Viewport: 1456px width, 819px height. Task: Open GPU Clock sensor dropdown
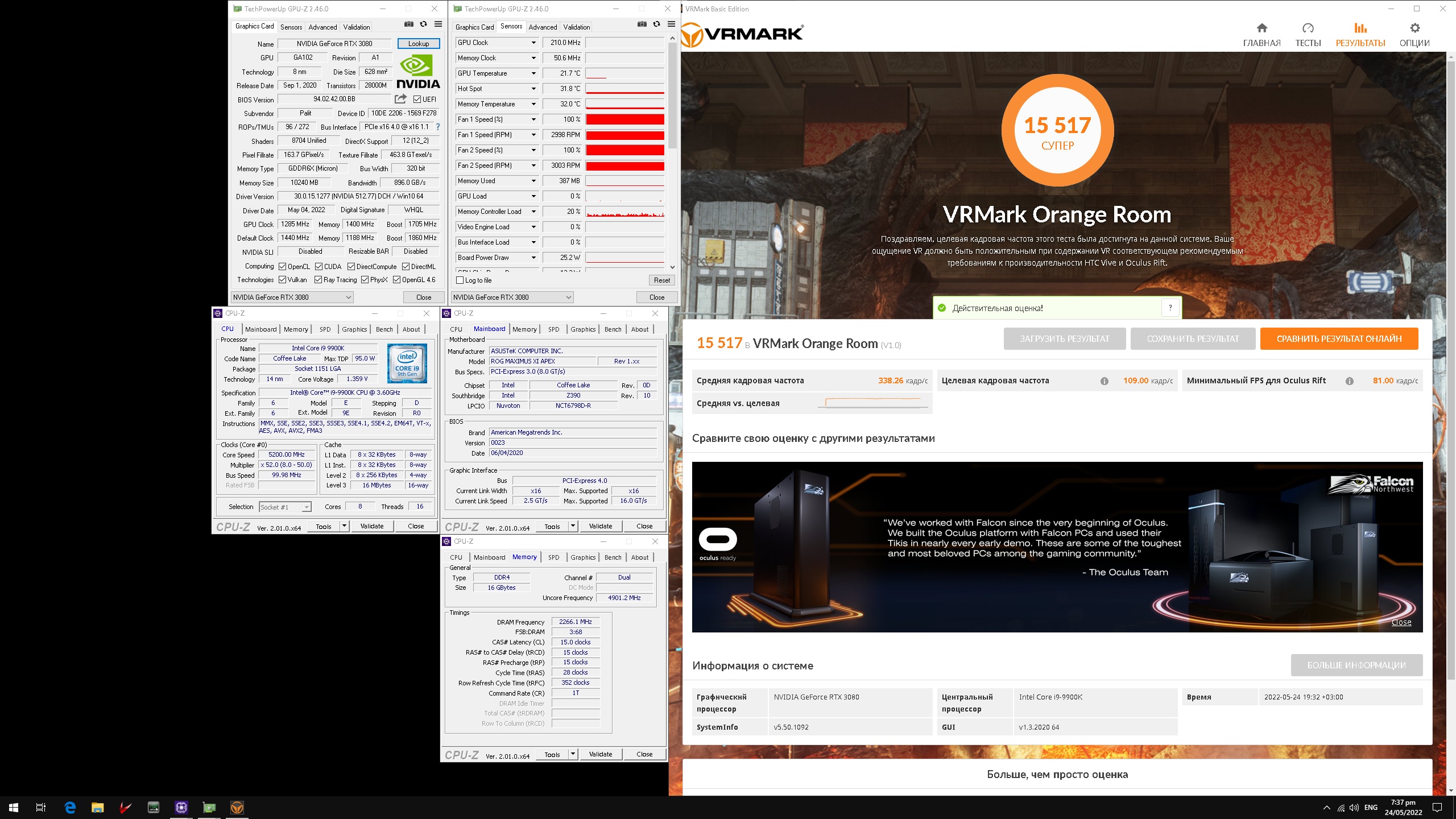(x=533, y=43)
